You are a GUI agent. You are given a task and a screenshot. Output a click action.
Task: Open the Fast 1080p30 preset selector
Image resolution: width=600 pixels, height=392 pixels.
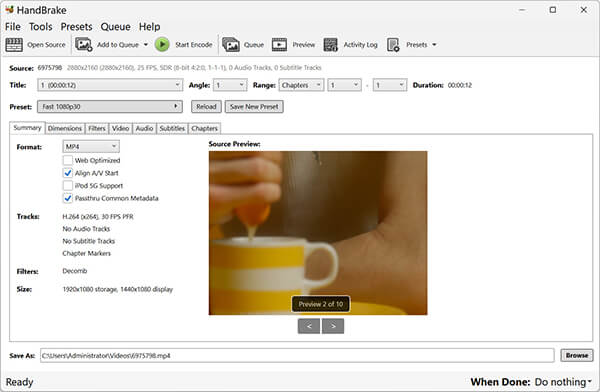pos(110,106)
